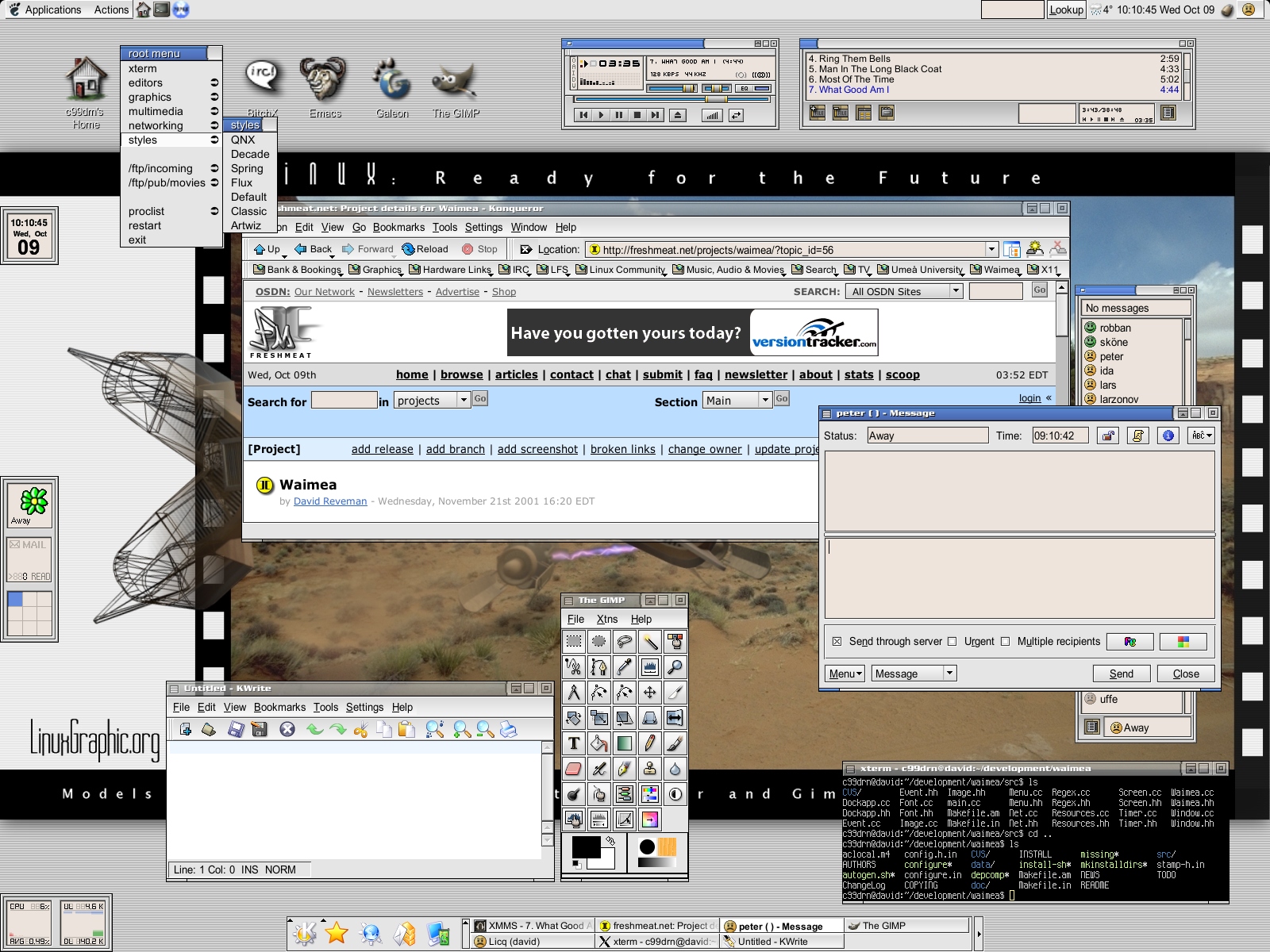Select the Clone stamp tool in GIMP
1270x952 pixels.
(650, 768)
